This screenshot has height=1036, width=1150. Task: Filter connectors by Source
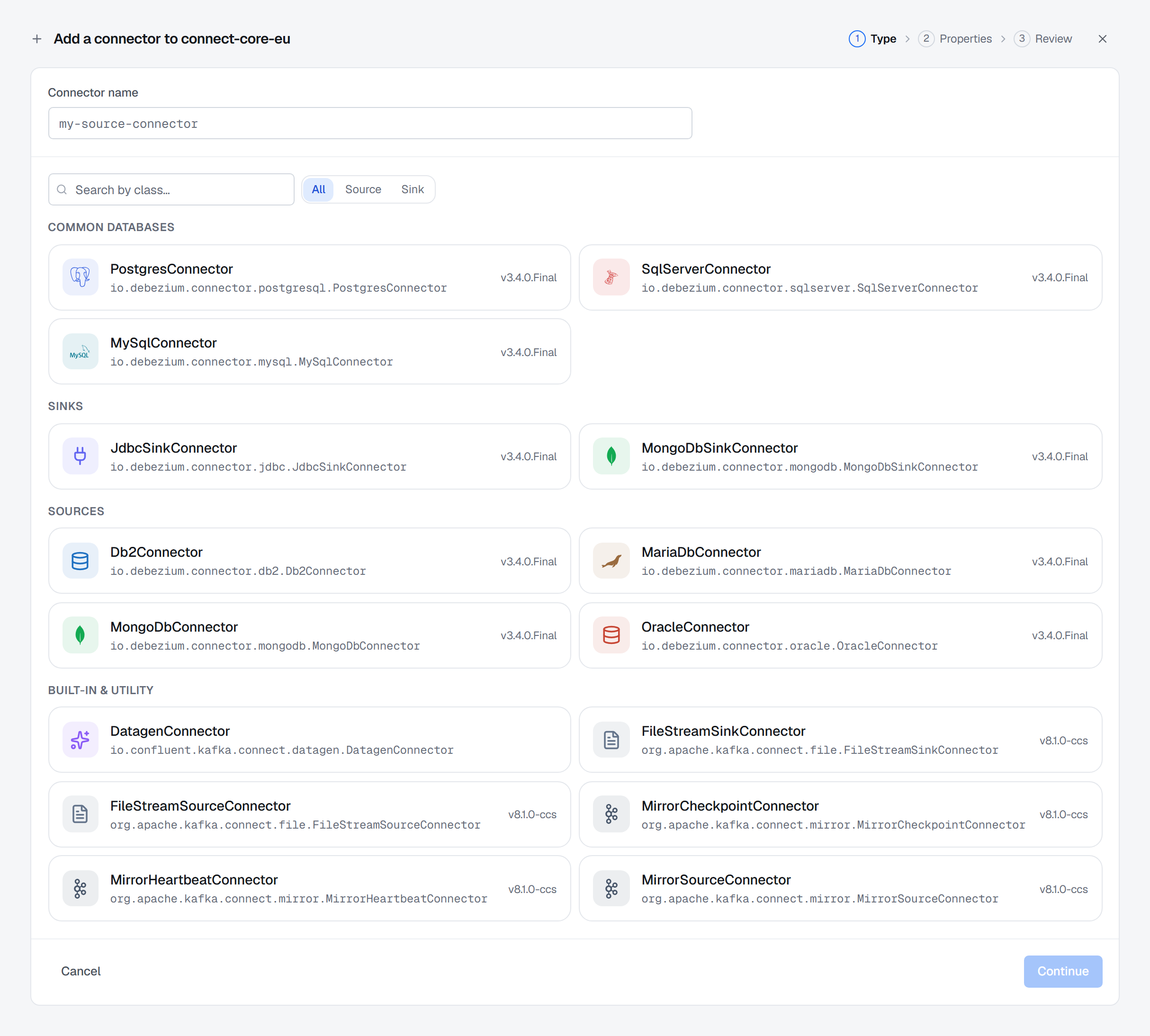coord(363,189)
